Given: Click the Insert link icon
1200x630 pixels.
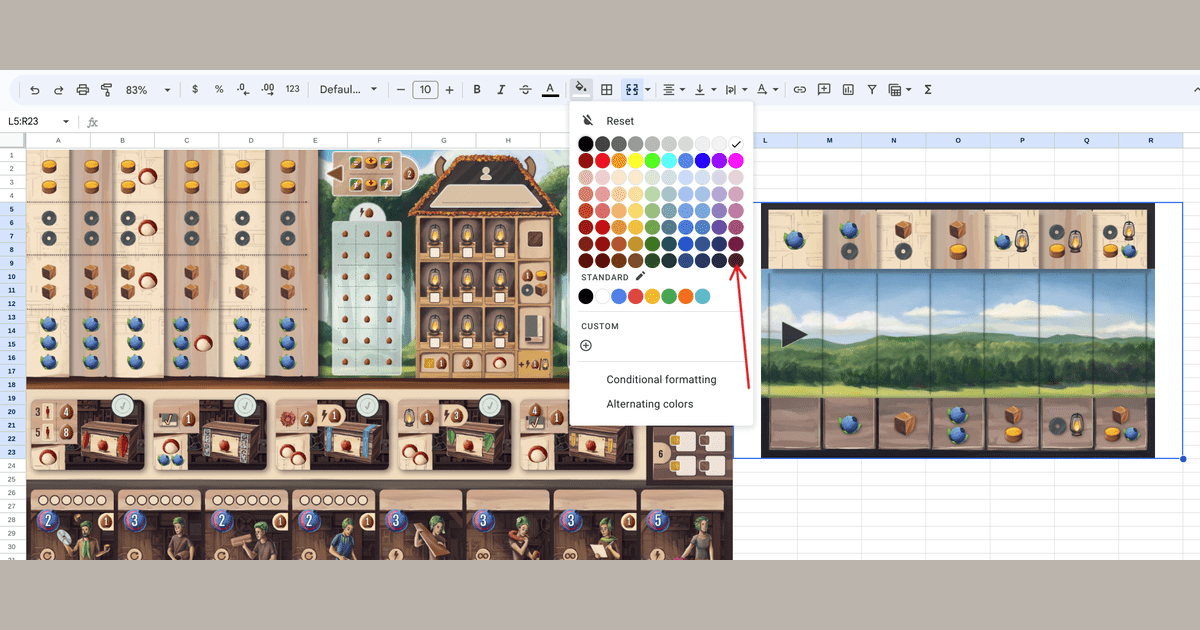Looking at the screenshot, I should [799, 89].
